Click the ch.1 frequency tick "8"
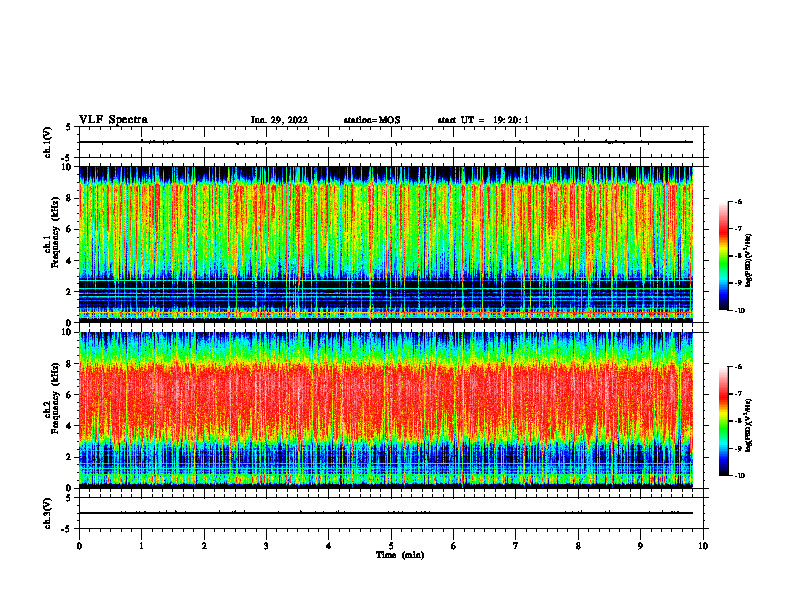 70,198
